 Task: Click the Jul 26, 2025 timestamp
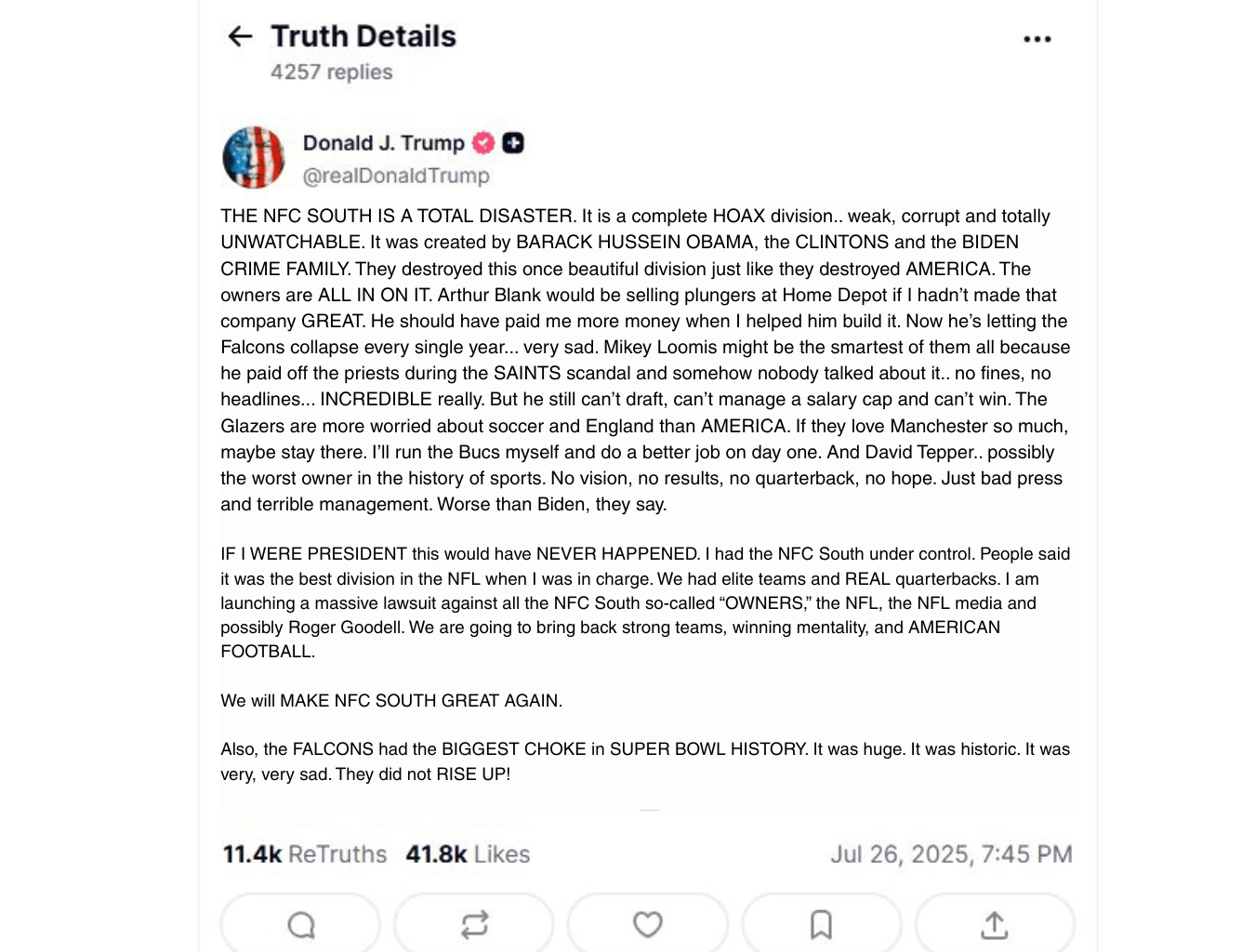[x=950, y=854]
